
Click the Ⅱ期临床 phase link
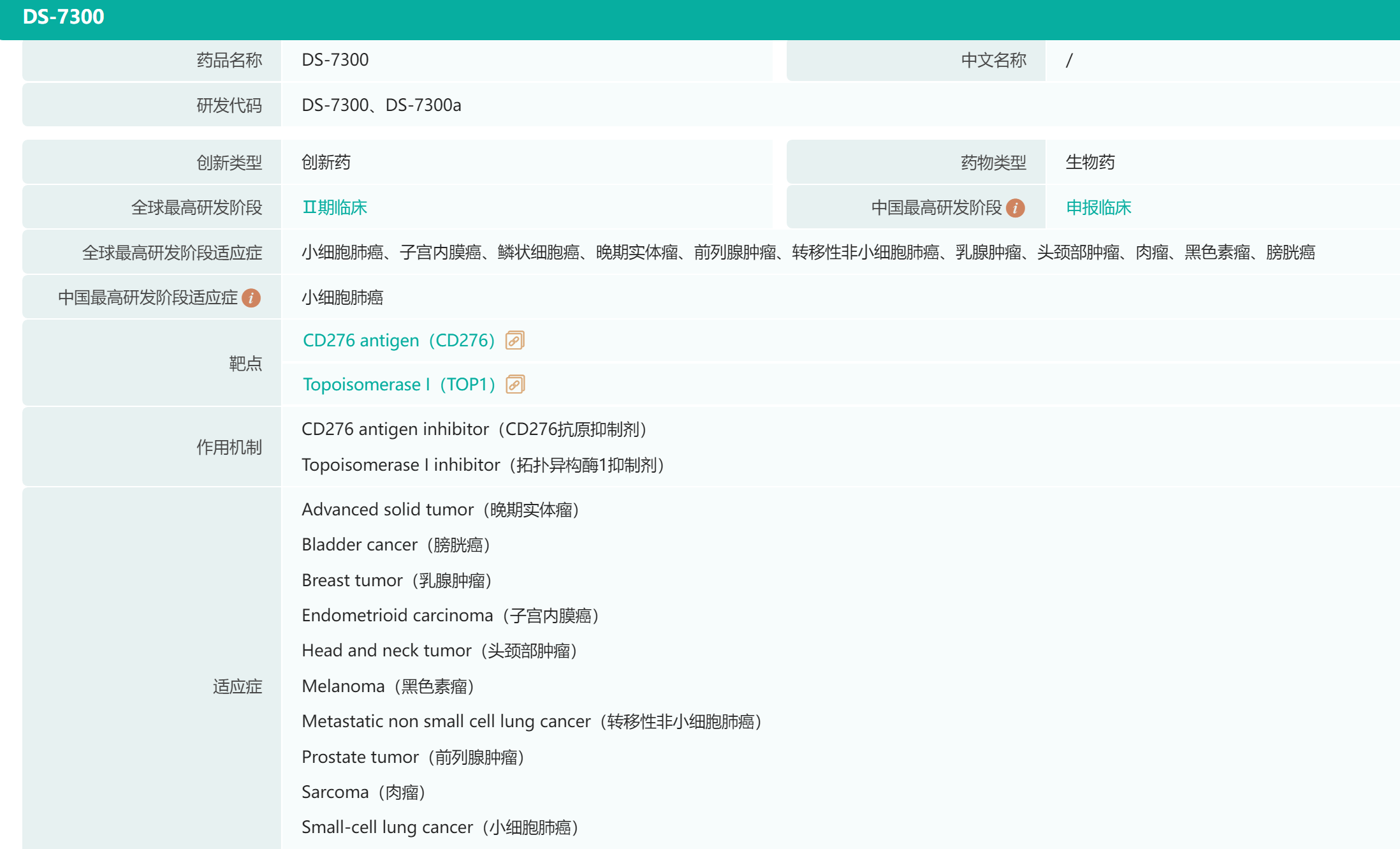[x=335, y=207]
